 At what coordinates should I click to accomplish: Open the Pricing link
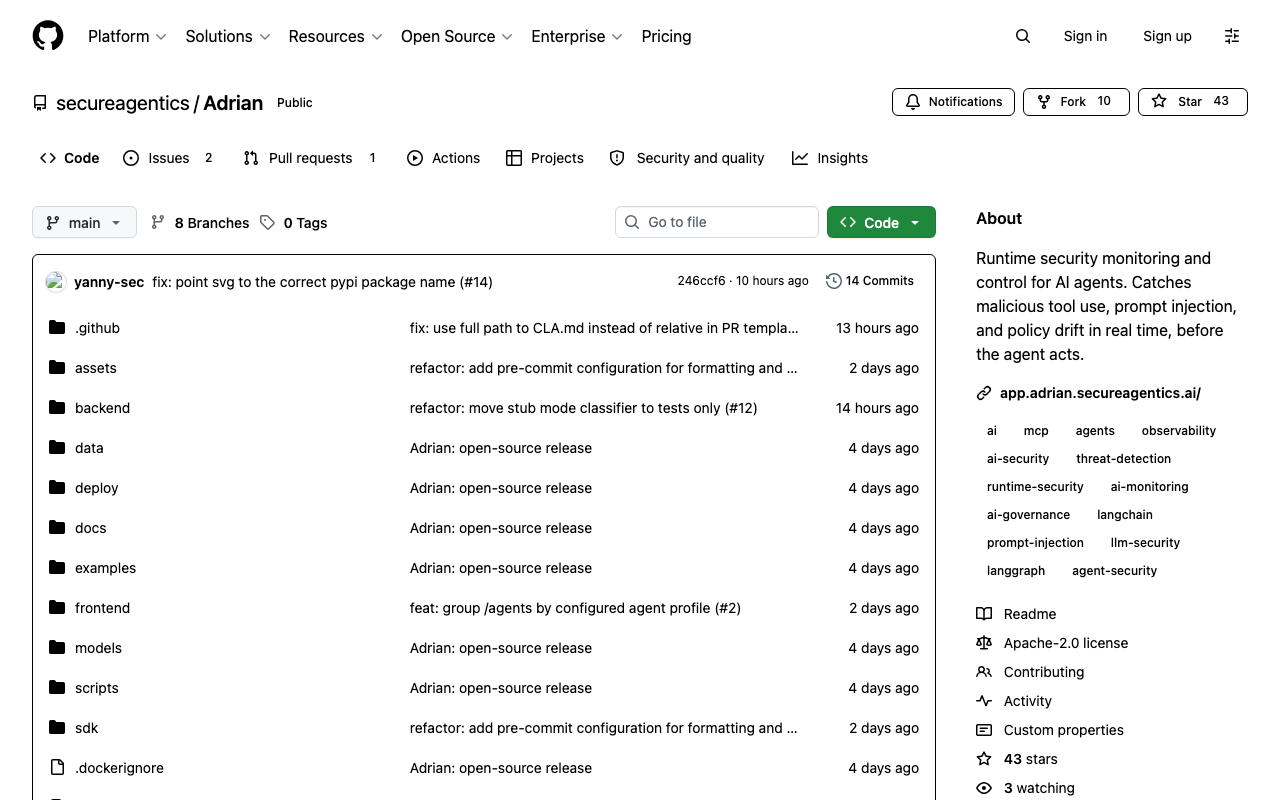pyautogui.click(x=666, y=36)
